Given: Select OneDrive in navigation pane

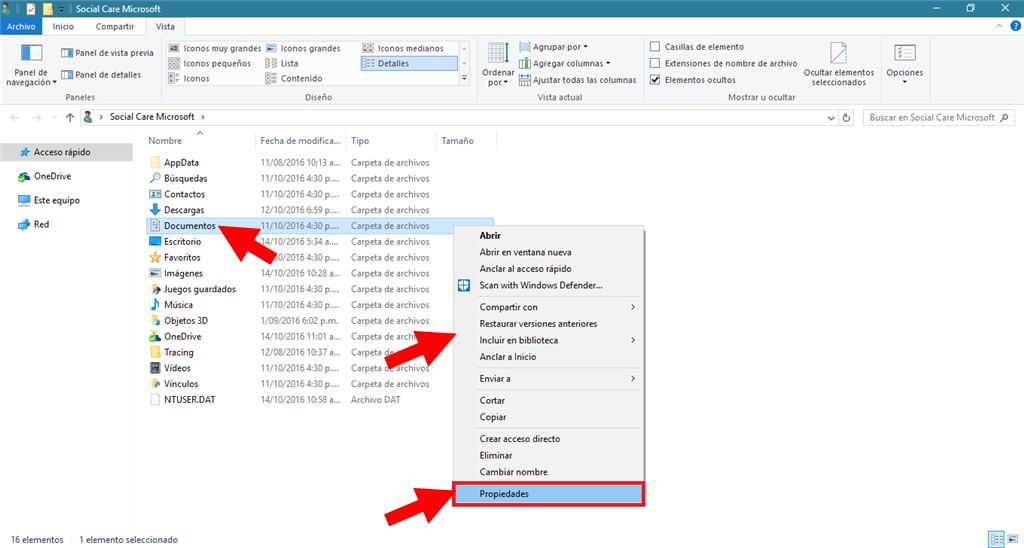Looking at the screenshot, I should pyautogui.click(x=44, y=176).
